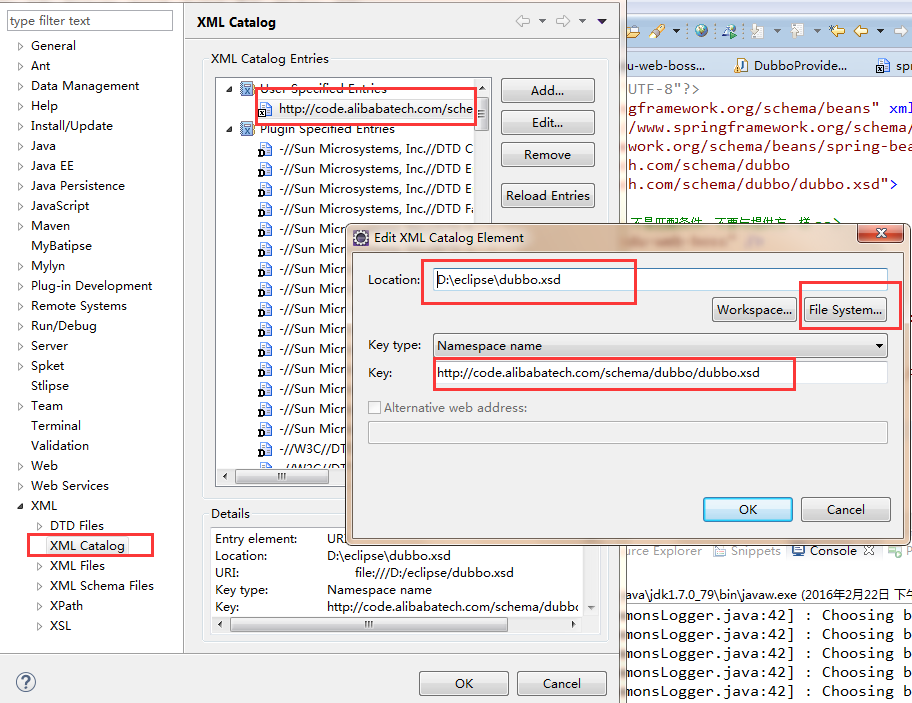Click the Edit... button
The width and height of the screenshot is (912, 703).
547,123
